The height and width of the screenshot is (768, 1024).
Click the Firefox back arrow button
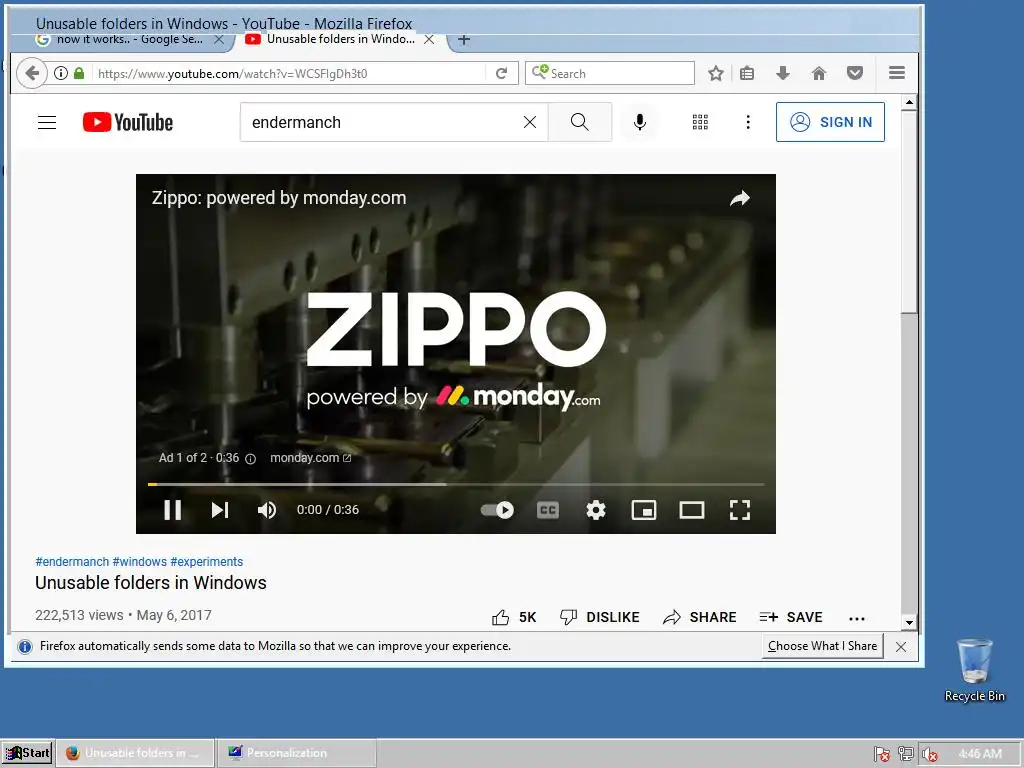tap(31, 73)
